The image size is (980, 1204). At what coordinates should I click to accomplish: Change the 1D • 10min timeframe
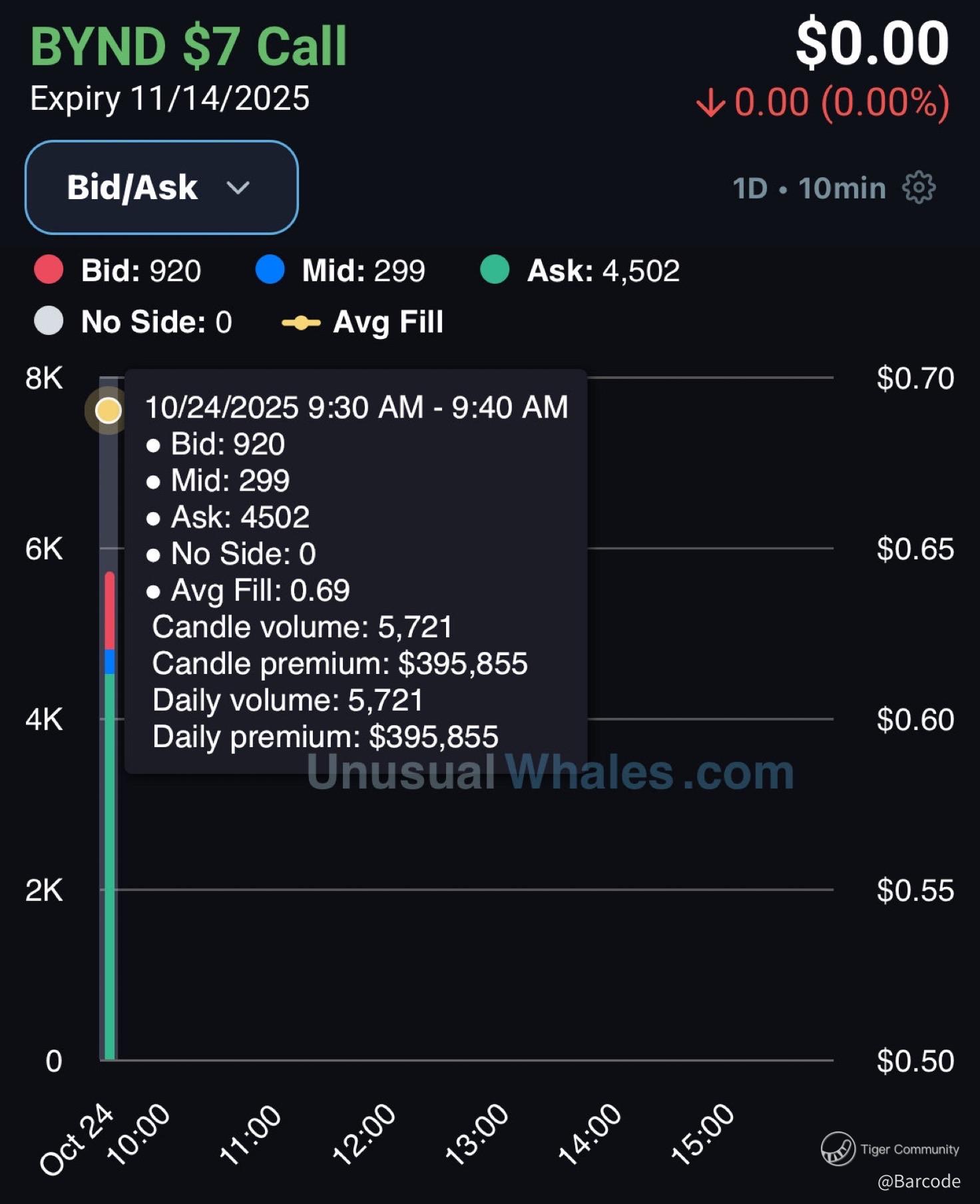click(809, 188)
